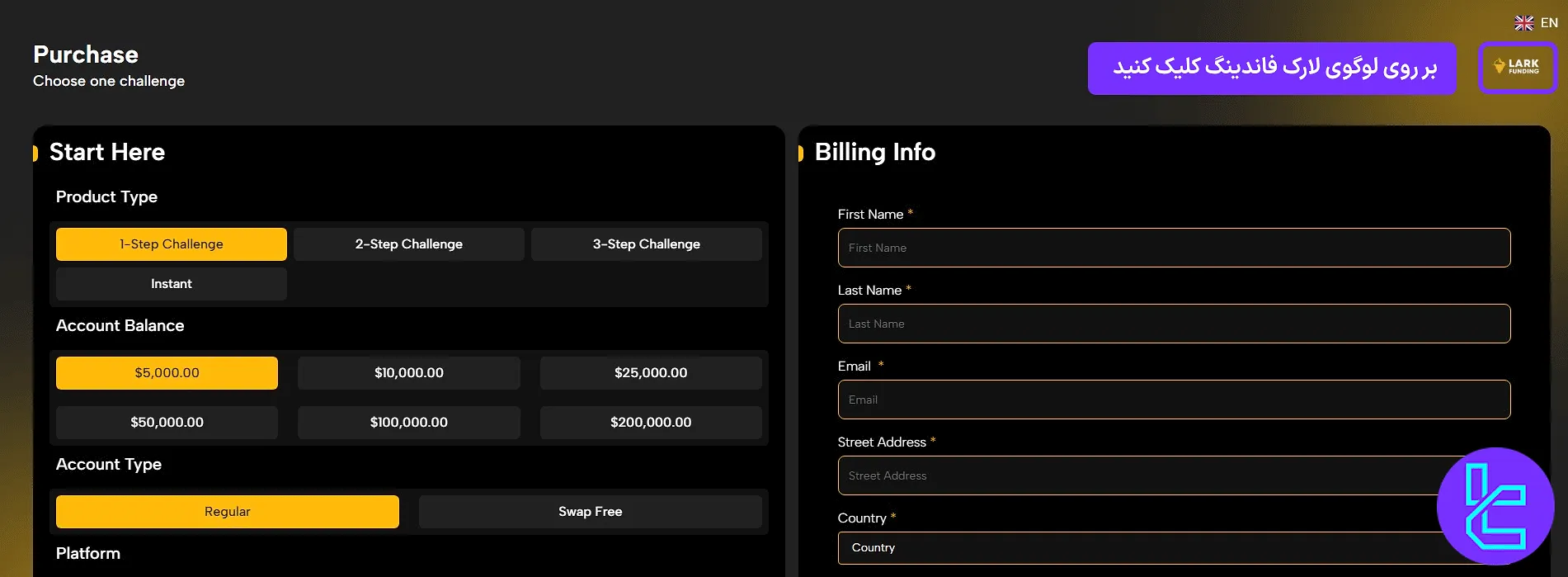Click the UK flag language icon

click(x=1523, y=23)
